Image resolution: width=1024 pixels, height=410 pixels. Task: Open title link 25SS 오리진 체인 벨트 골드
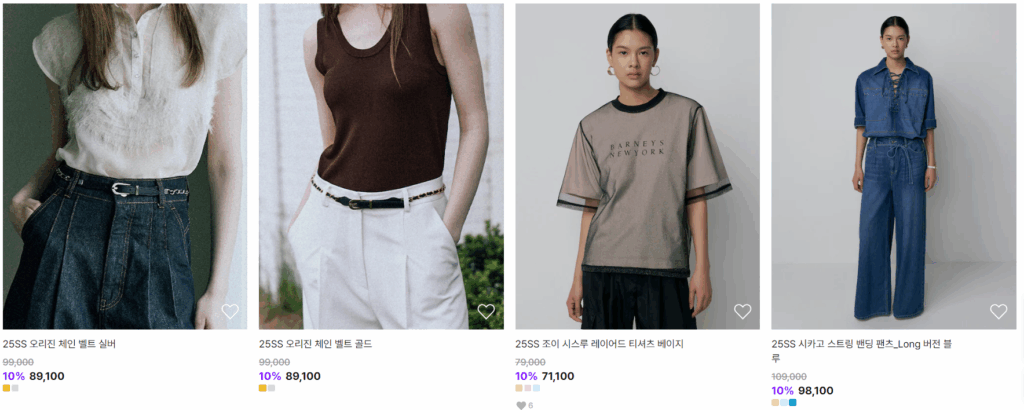click(x=315, y=344)
